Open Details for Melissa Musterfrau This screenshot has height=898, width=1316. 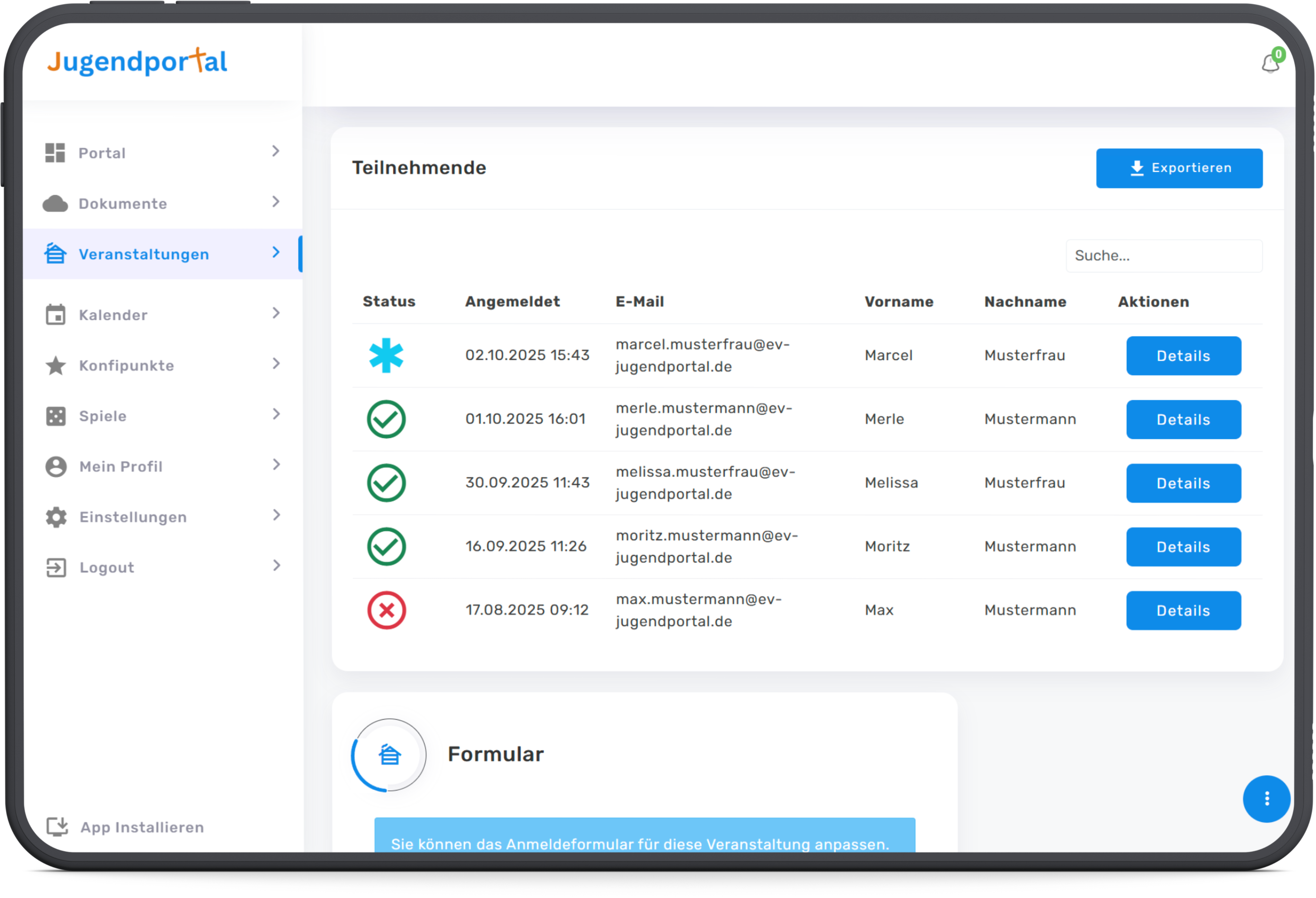(x=1183, y=483)
